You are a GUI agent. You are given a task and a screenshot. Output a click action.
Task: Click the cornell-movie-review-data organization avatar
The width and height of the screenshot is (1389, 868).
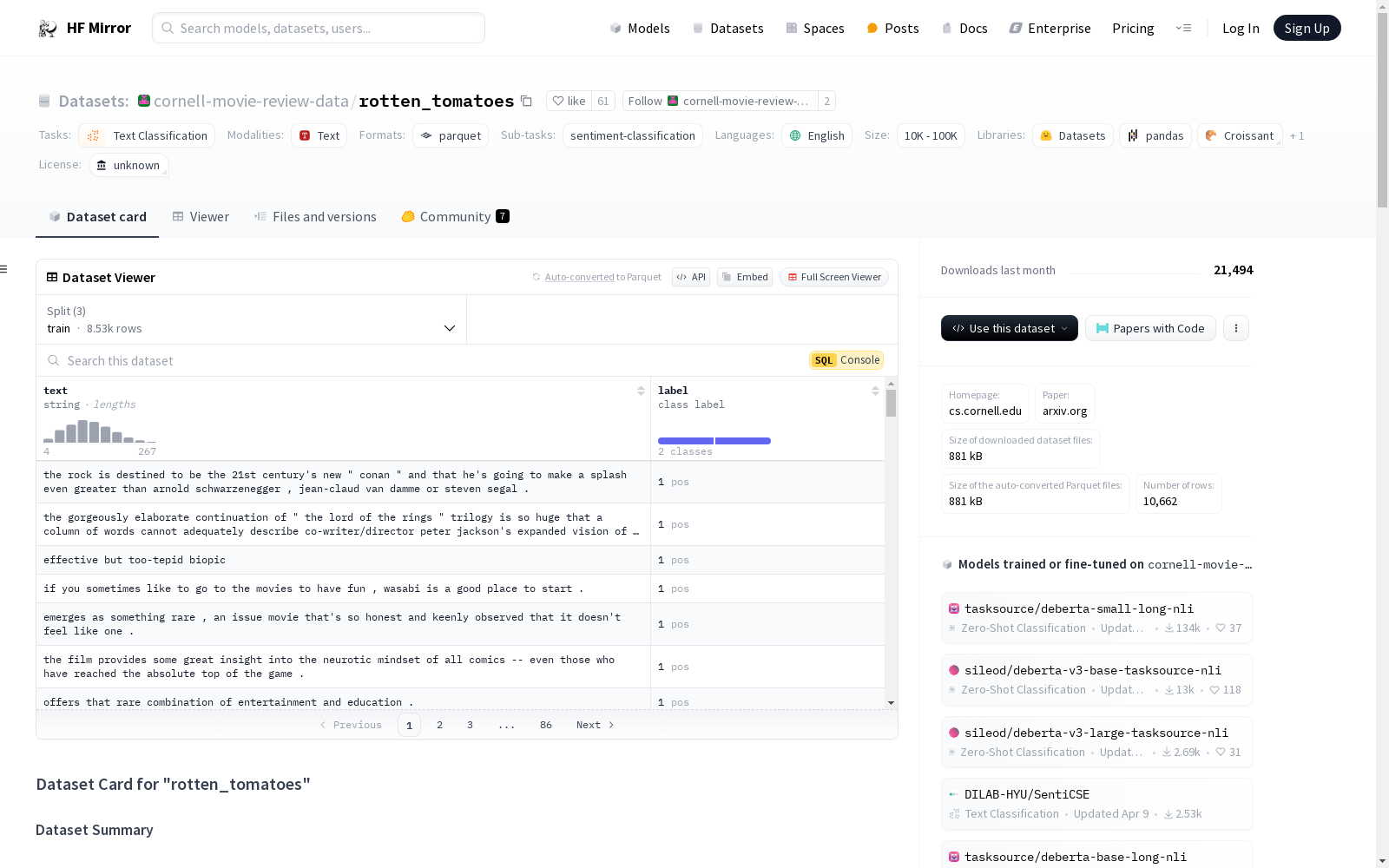144,101
